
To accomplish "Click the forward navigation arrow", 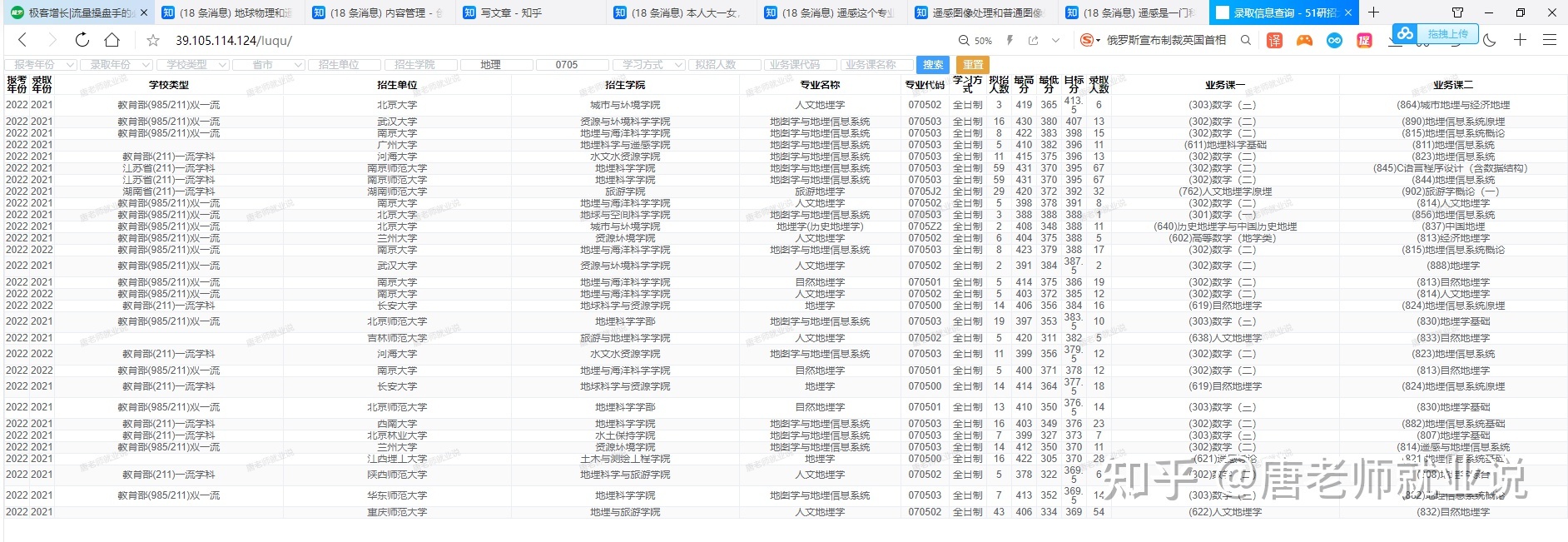I will tap(52, 40).
